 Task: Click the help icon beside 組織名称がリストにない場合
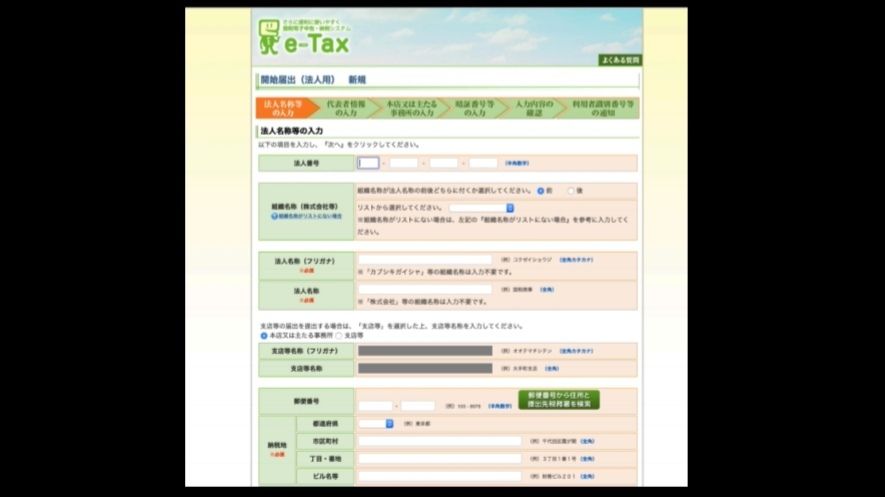[273, 216]
